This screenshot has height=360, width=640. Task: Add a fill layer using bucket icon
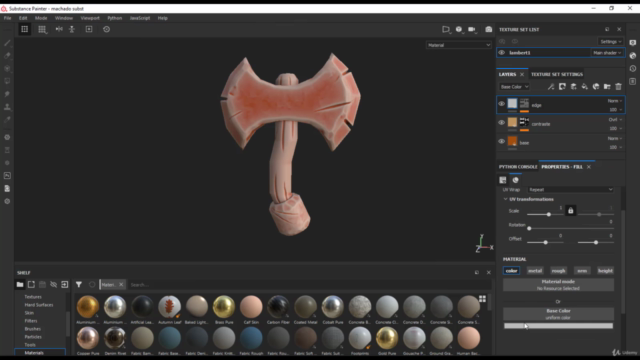(584, 87)
